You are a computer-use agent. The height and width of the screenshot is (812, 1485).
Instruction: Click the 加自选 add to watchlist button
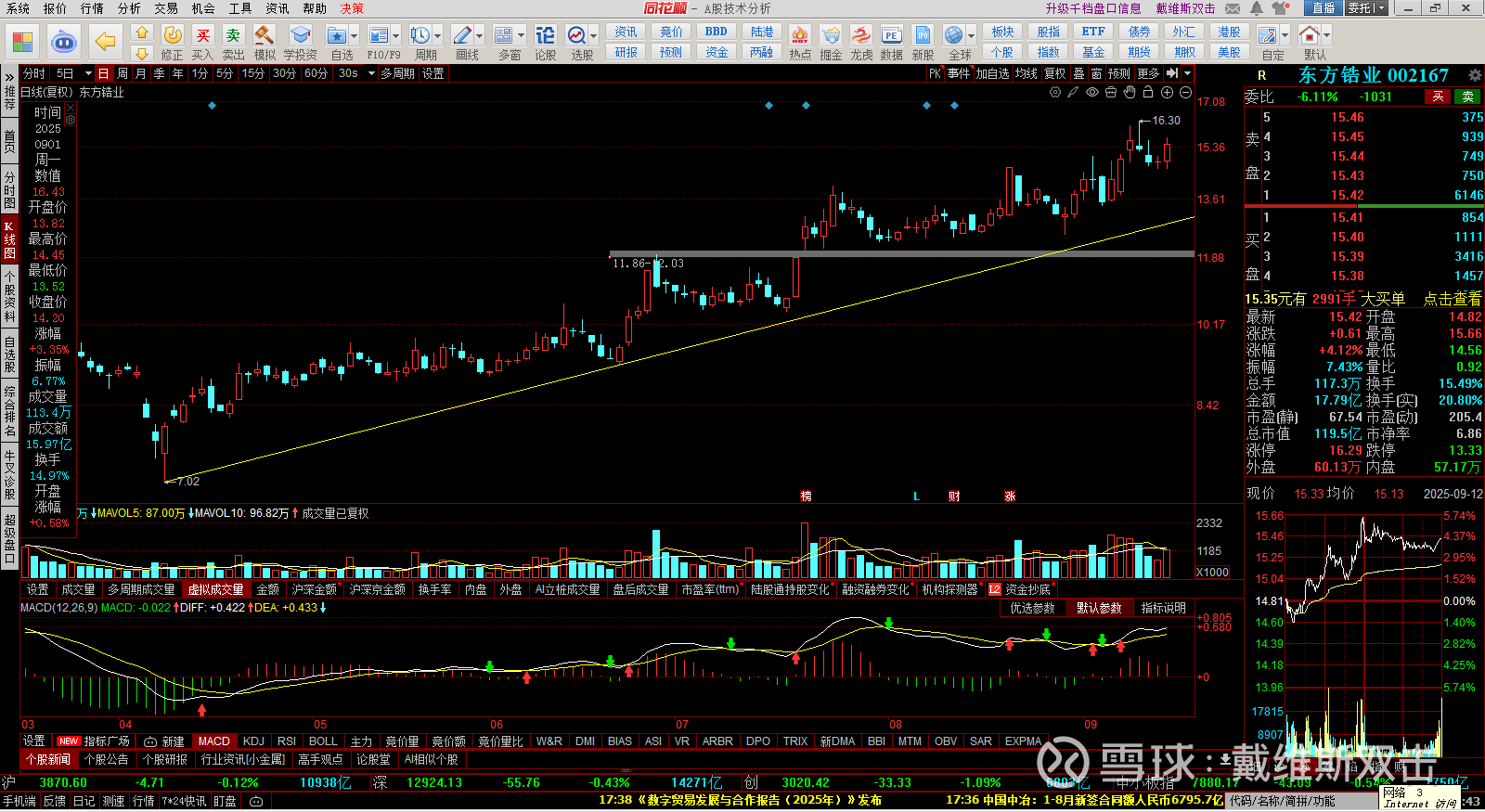coord(992,73)
